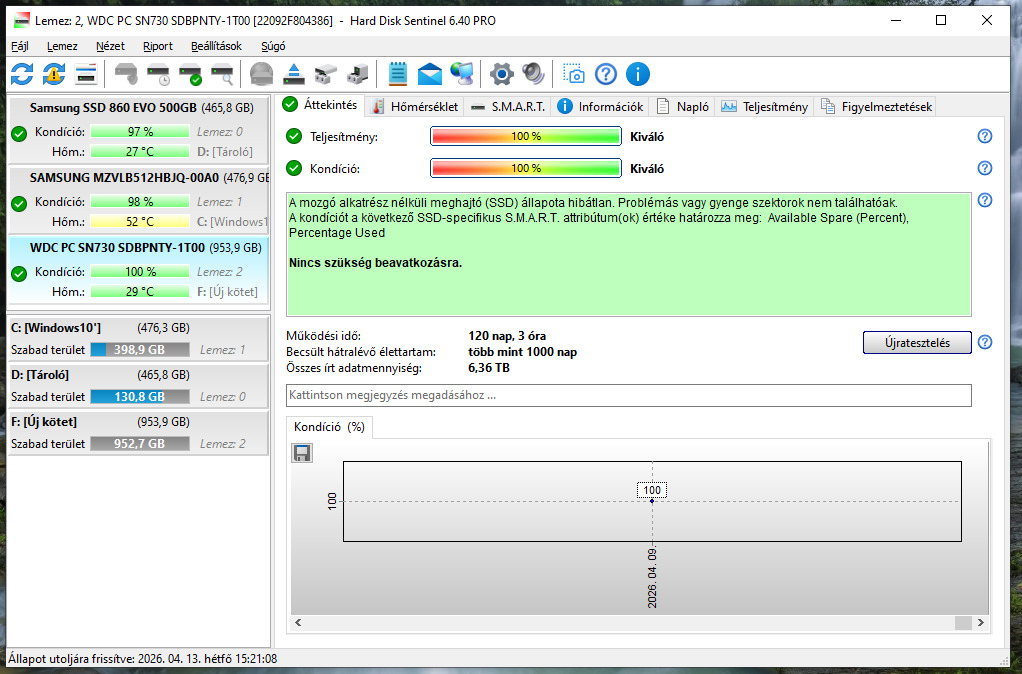This screenshot has width=1022, height=674.
Task: Switch to the Hőmérséklet tab
Action: tap(415, 107)
